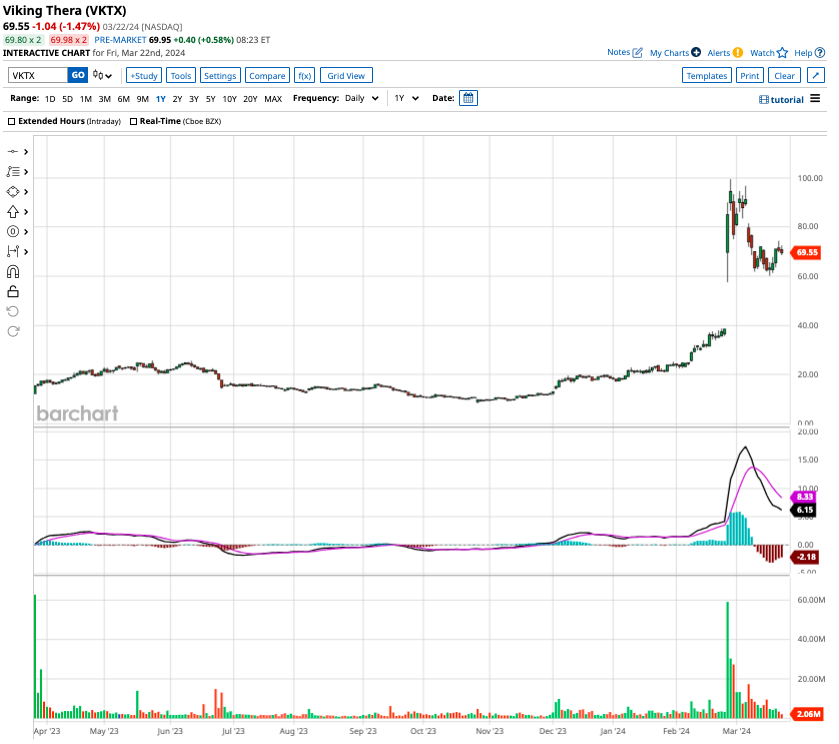Open the Settings menu
This screenshot has width=839, height=744.
pos(220,75)
